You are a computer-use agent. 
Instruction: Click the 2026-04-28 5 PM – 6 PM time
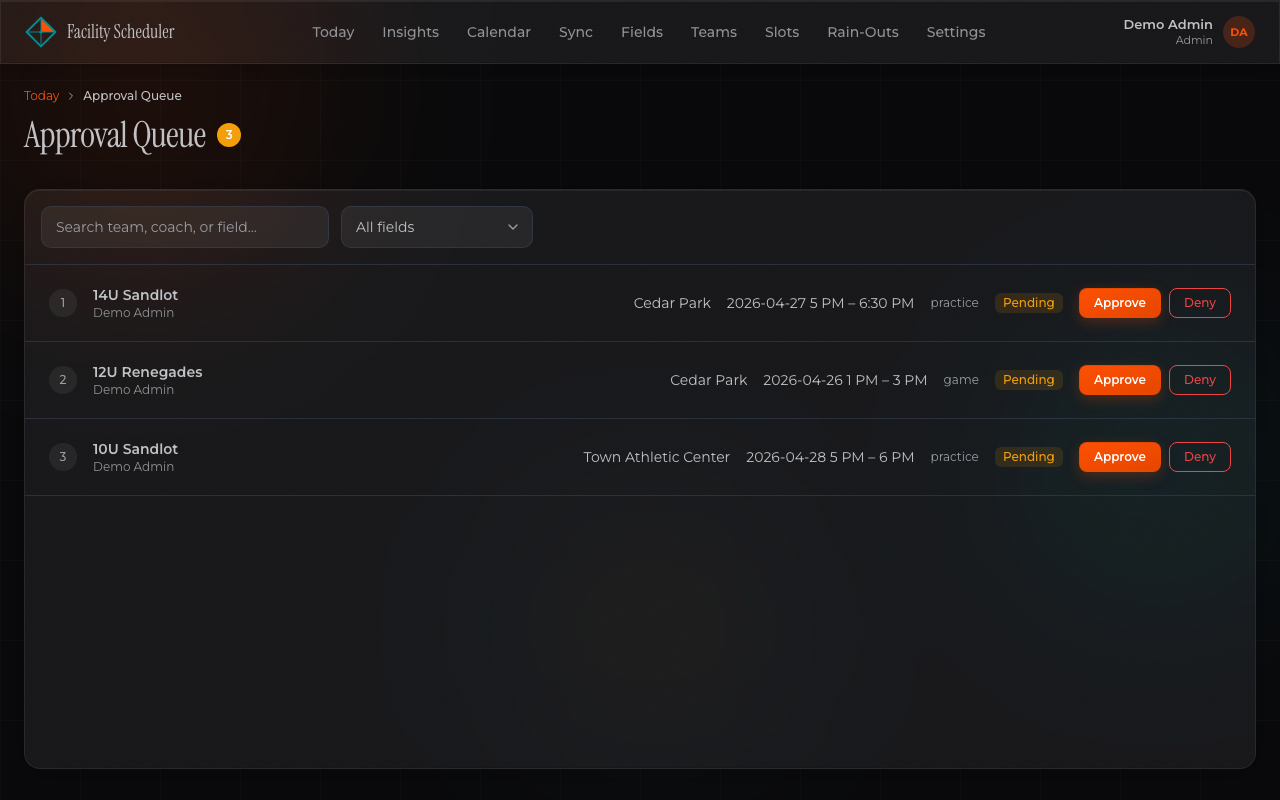tap(830, 457)
